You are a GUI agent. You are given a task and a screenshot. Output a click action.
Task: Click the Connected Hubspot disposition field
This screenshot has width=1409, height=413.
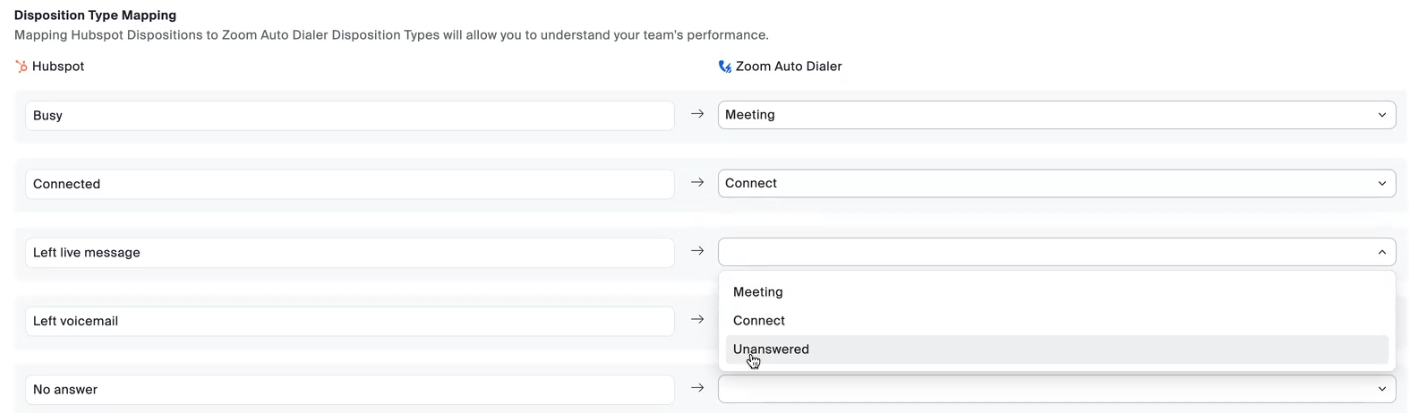(x=349, y=184)
